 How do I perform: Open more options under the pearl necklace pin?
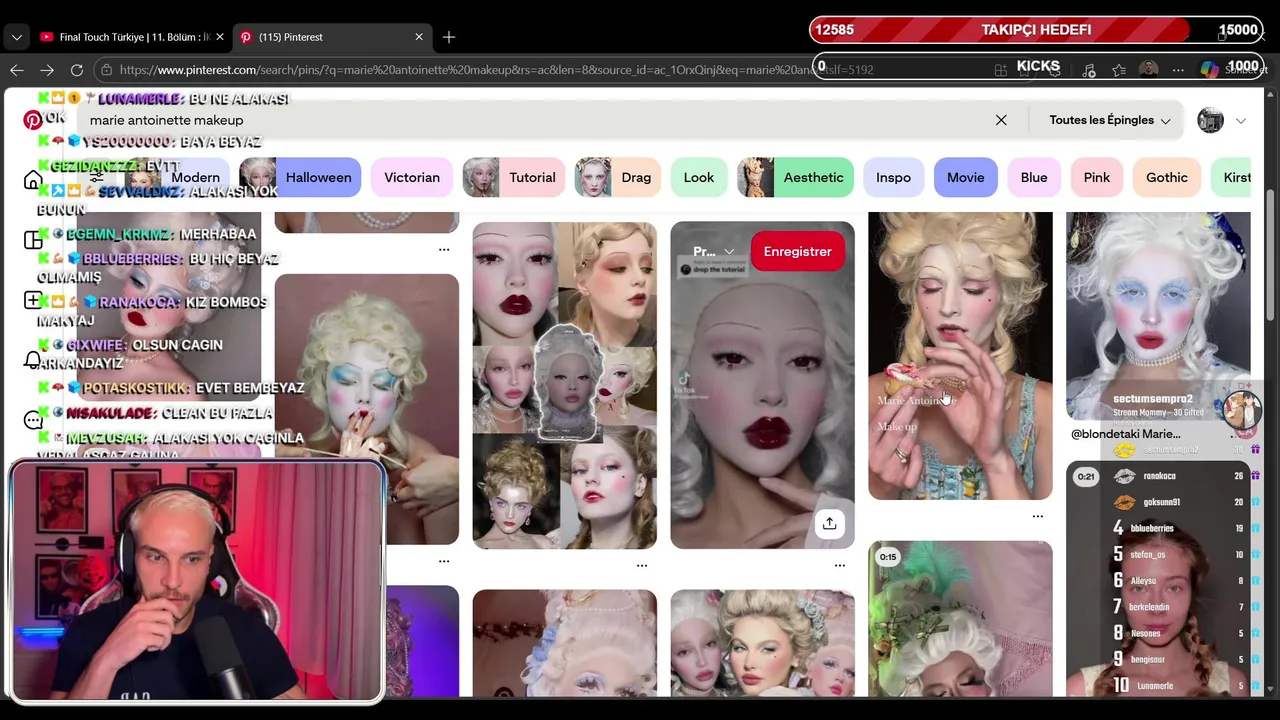pos(444,249)
